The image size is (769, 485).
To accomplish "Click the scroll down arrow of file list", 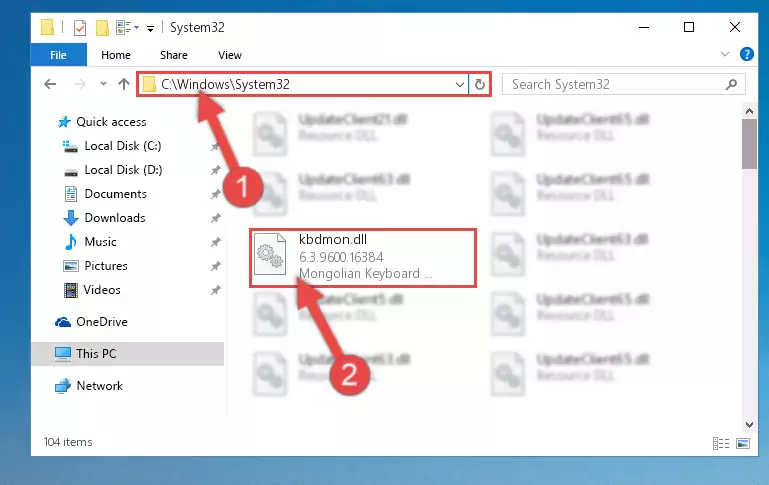I will pyautogui.click(x=749, y=424).
